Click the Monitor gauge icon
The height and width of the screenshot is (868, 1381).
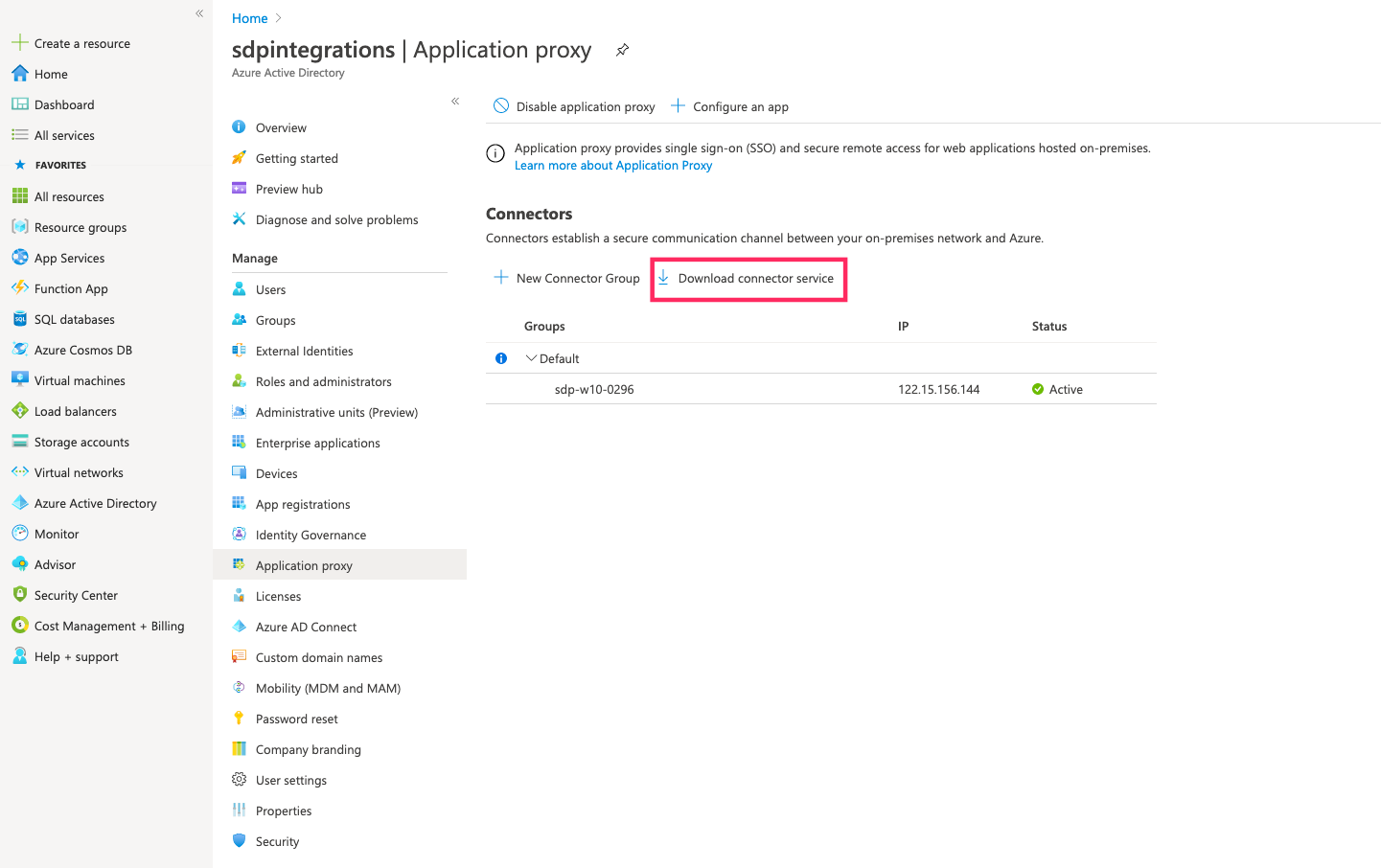click(x=19, y=534)
